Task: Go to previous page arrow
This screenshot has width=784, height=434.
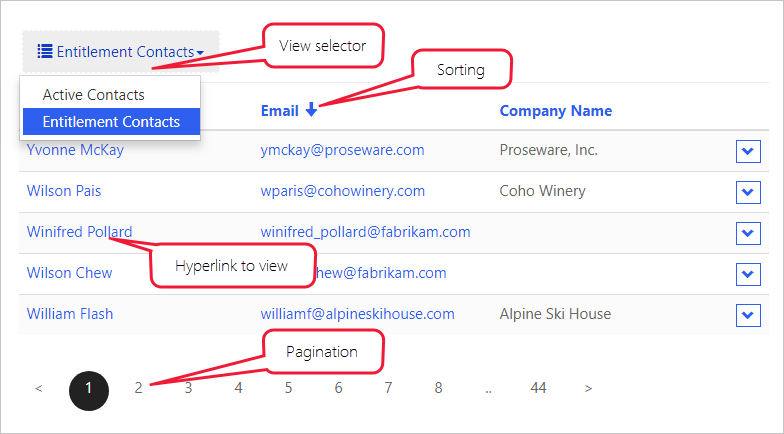Action: tap(39, 388)
